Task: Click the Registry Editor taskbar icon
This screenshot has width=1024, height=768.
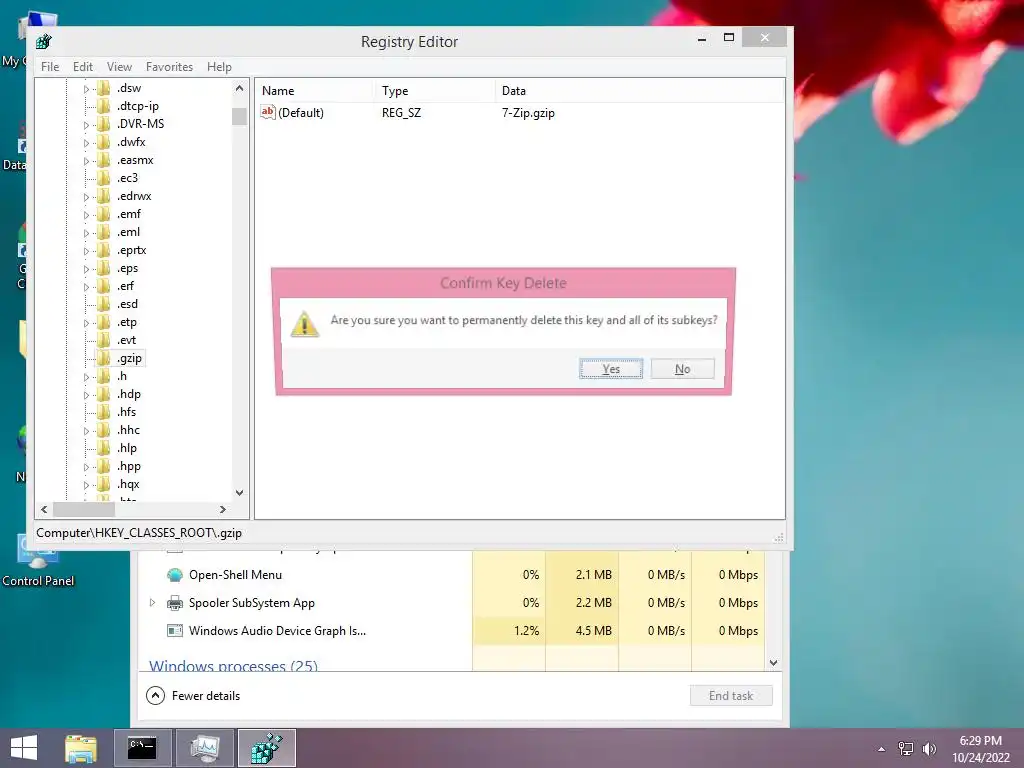Action: tap(267, 748)
